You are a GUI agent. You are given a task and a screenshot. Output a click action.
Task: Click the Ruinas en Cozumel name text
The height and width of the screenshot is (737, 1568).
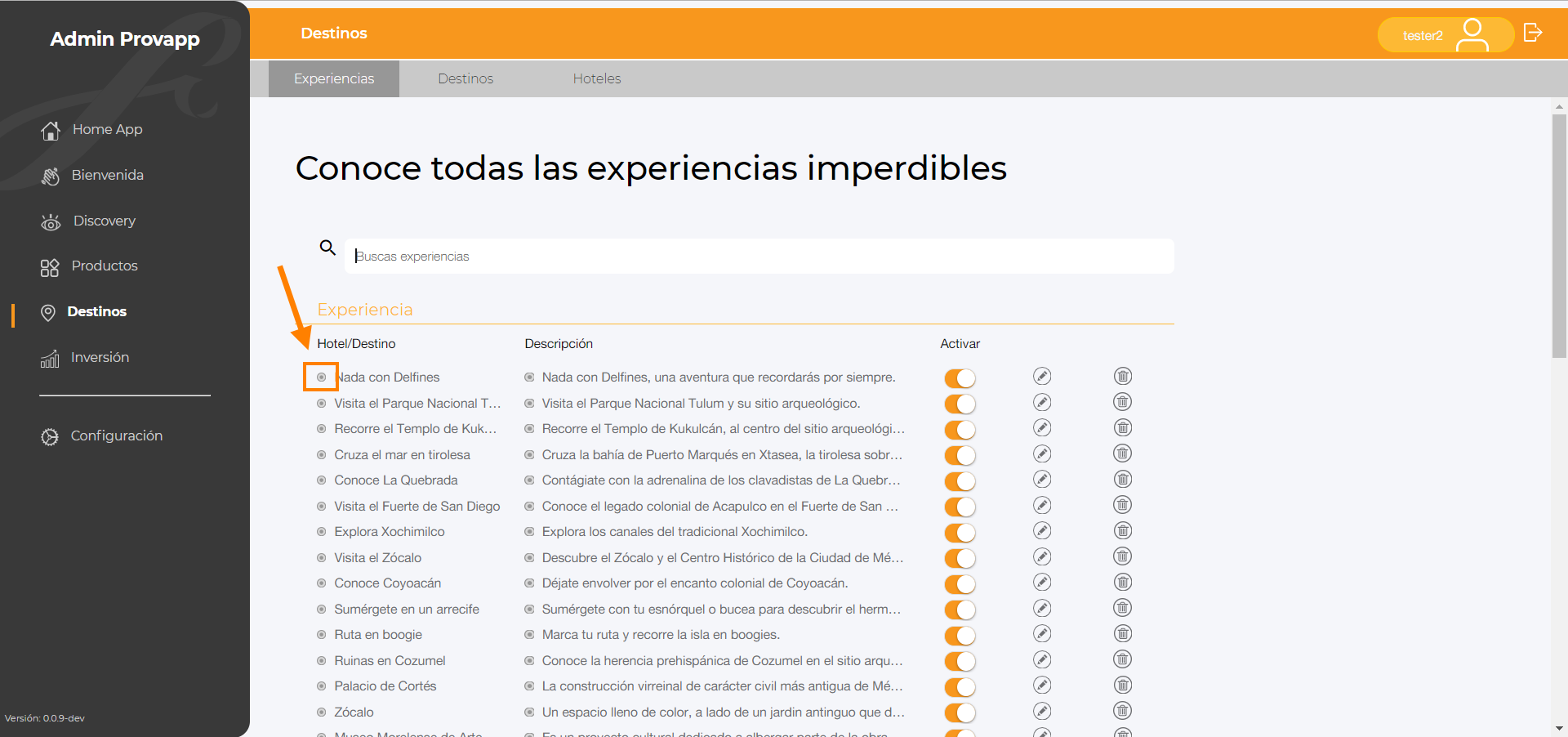[x=390, y=660]
